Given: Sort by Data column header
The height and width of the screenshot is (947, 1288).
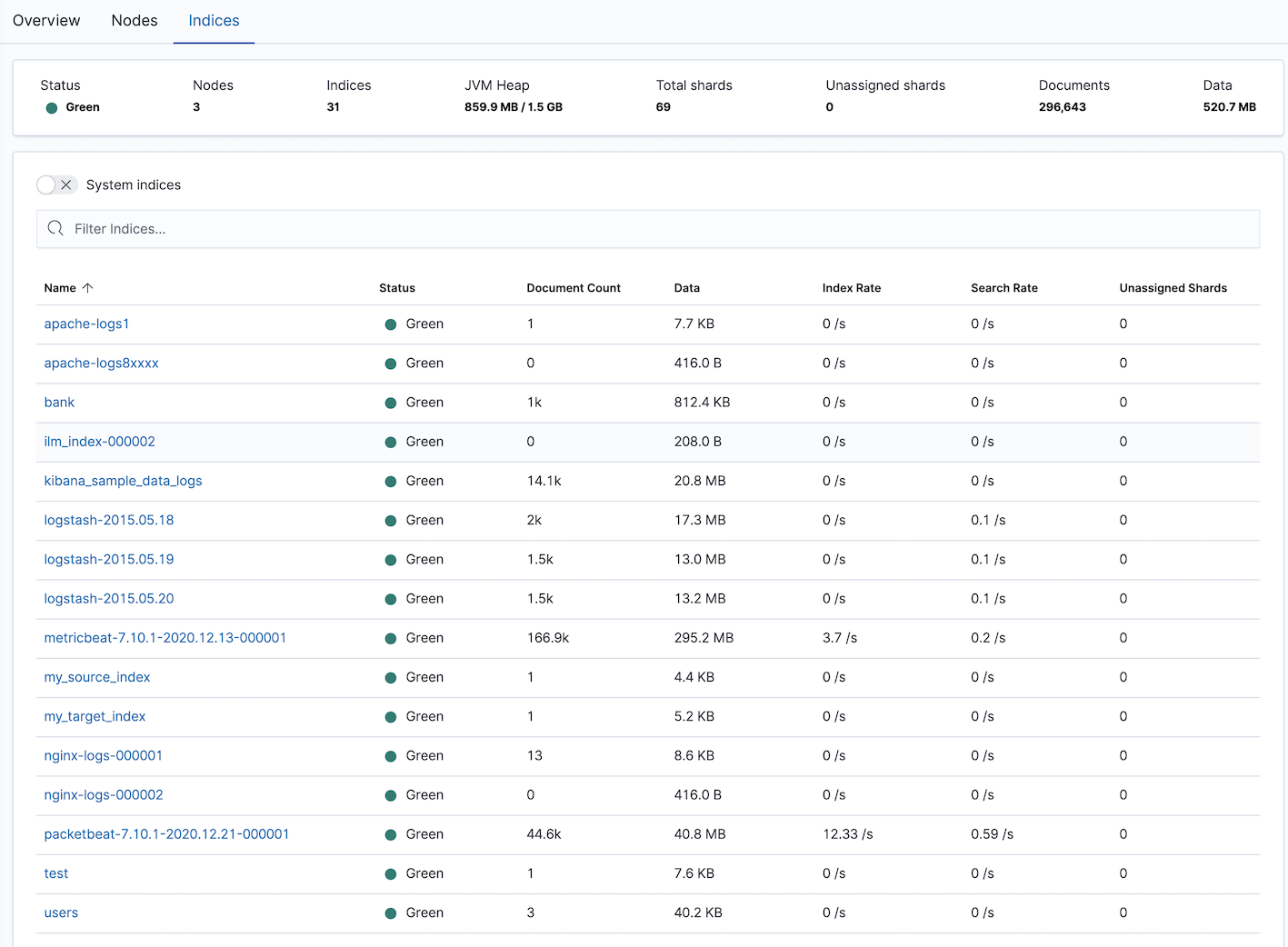Looking at the screenshot, I should click(x=687, y=288).
